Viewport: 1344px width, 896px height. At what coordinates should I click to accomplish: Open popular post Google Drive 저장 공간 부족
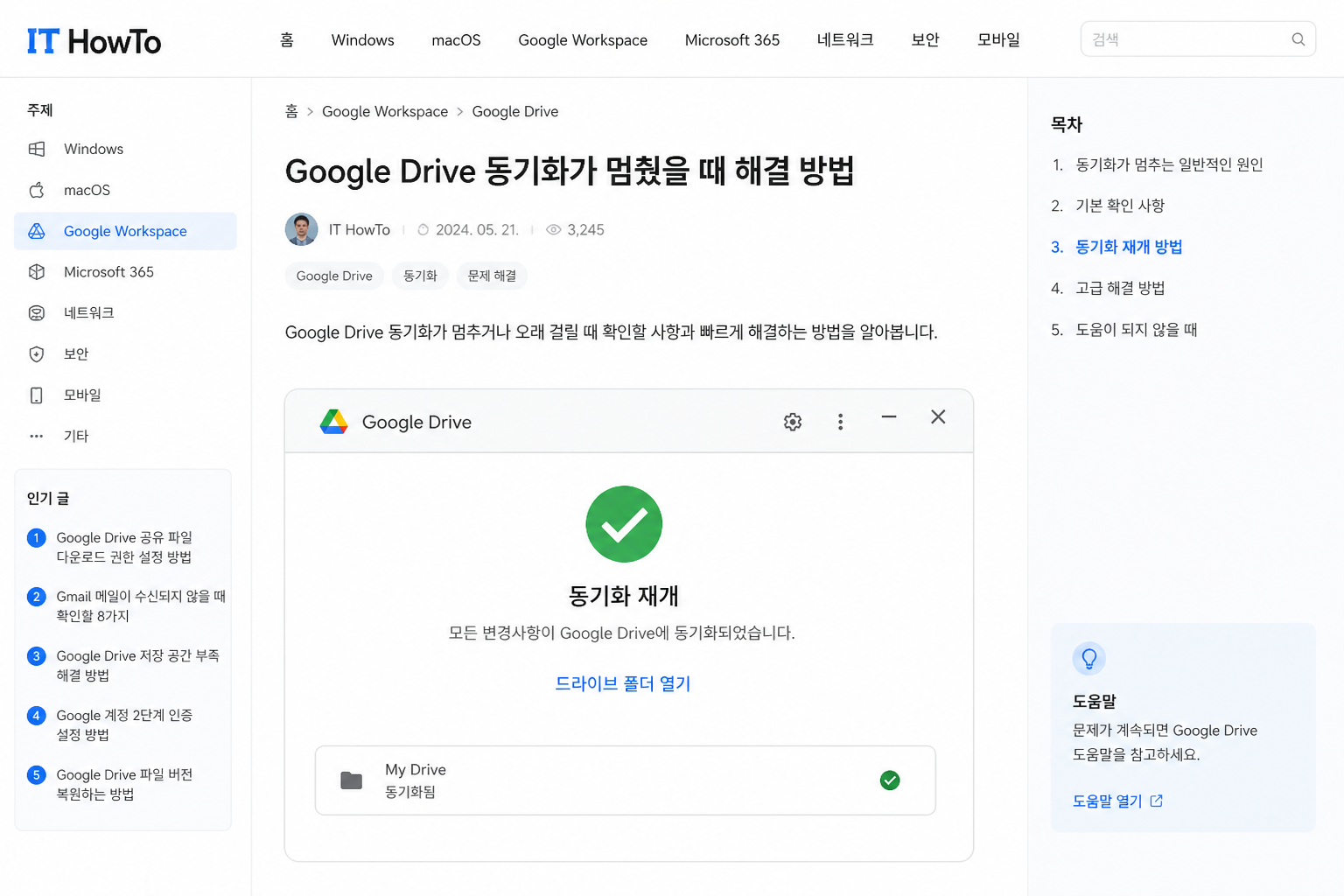tap(137, 665)
